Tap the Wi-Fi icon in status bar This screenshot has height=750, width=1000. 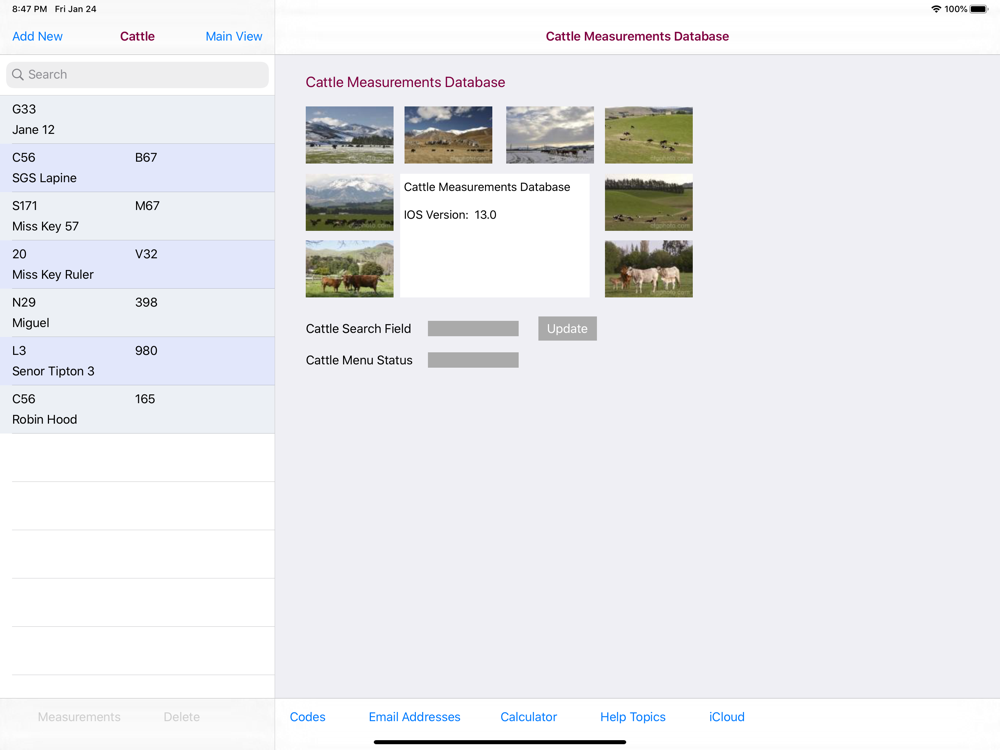(x=936, y=9)
